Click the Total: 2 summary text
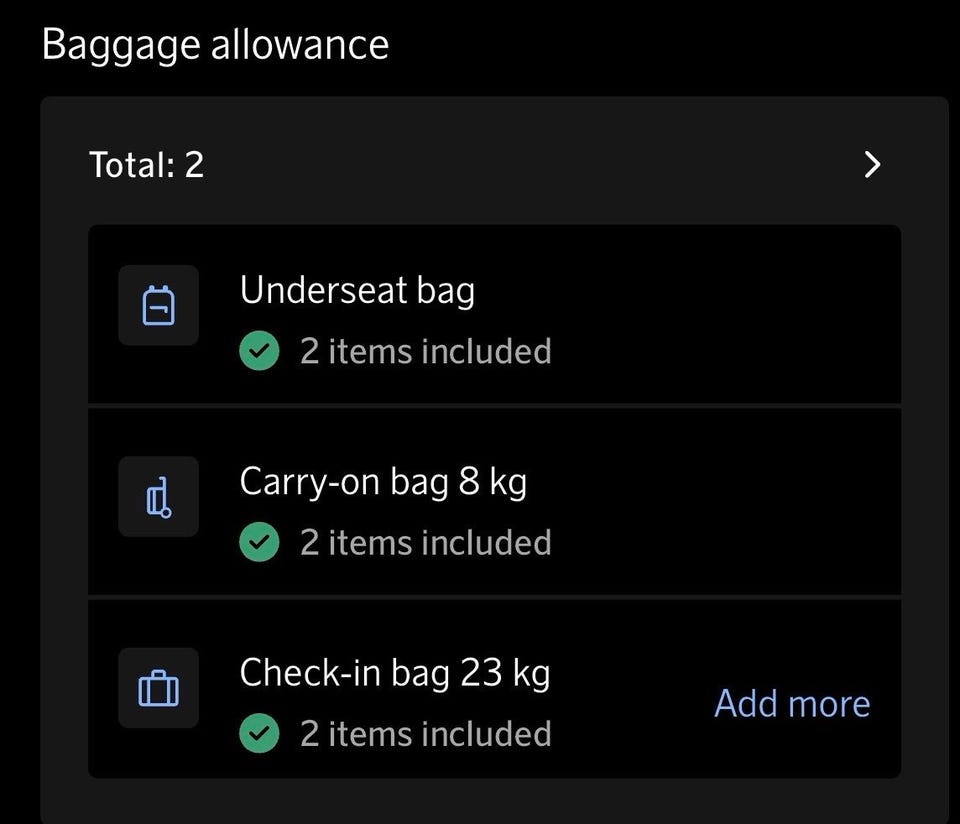960x824 pixels. coord(147,164)
